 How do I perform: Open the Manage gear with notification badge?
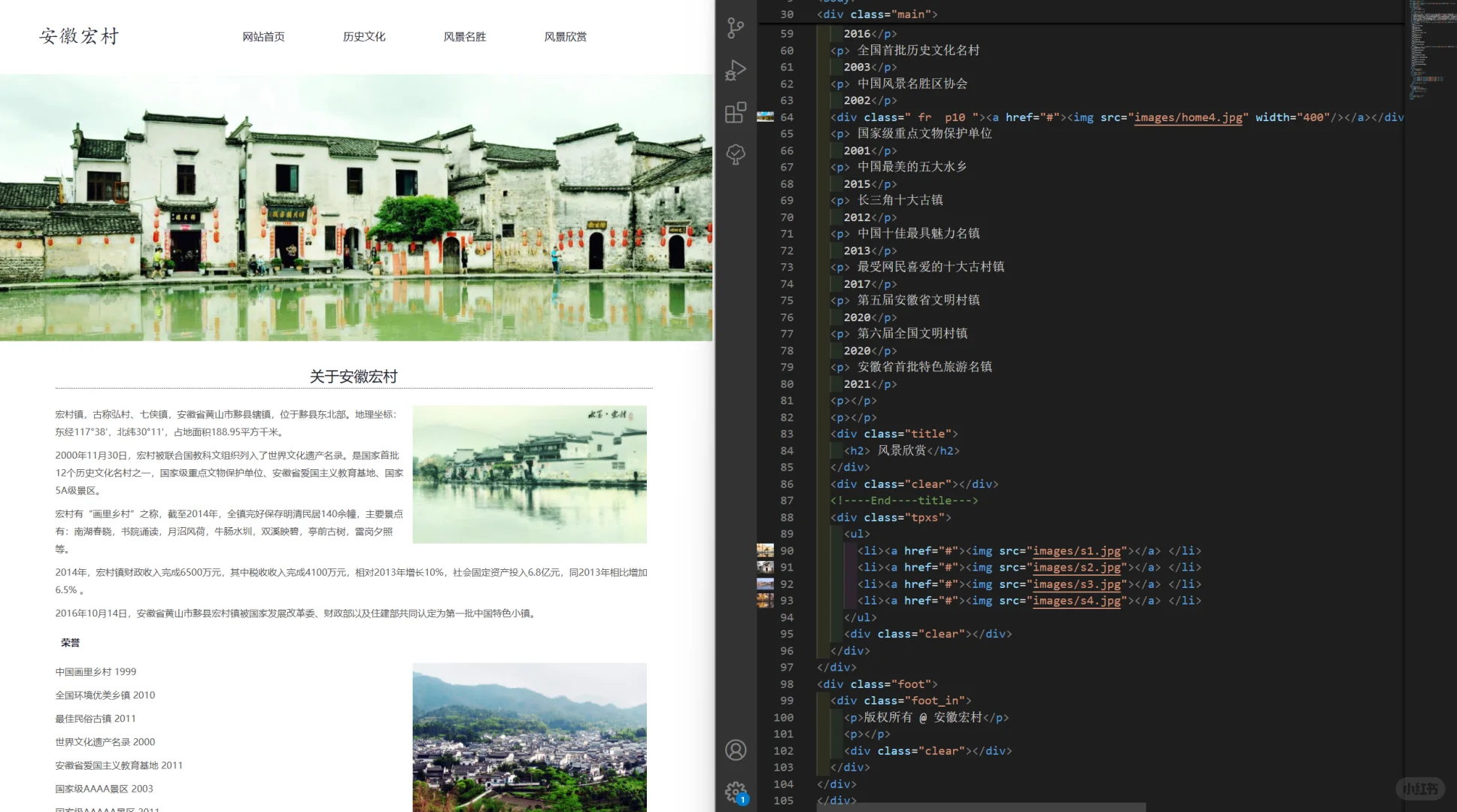pyautogui.click(x=735, y=792)
